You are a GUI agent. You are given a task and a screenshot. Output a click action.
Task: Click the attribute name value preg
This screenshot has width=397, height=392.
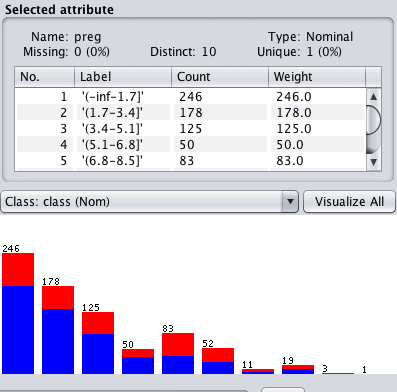tap(88, 37)
